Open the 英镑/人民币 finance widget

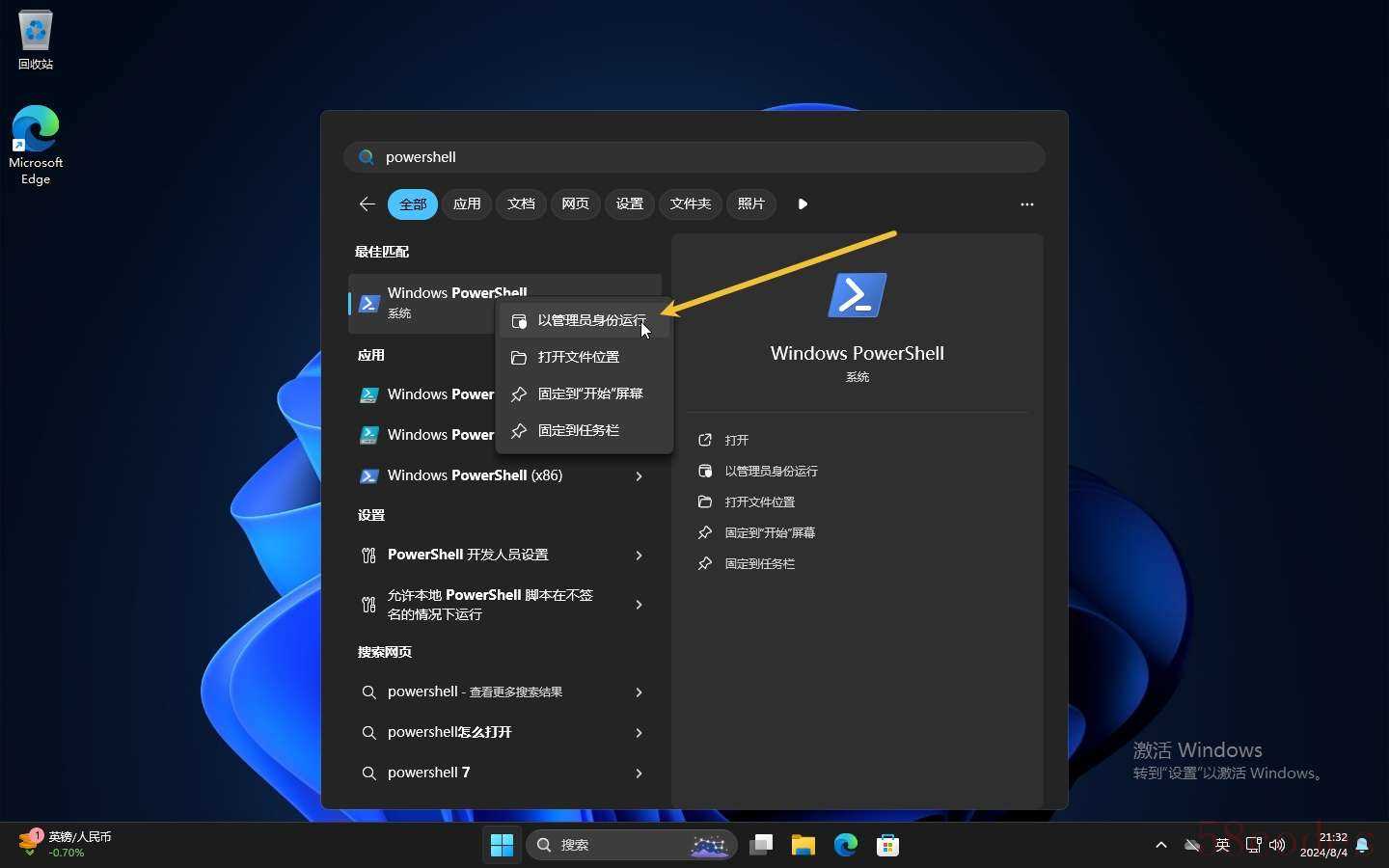(66, 844)
